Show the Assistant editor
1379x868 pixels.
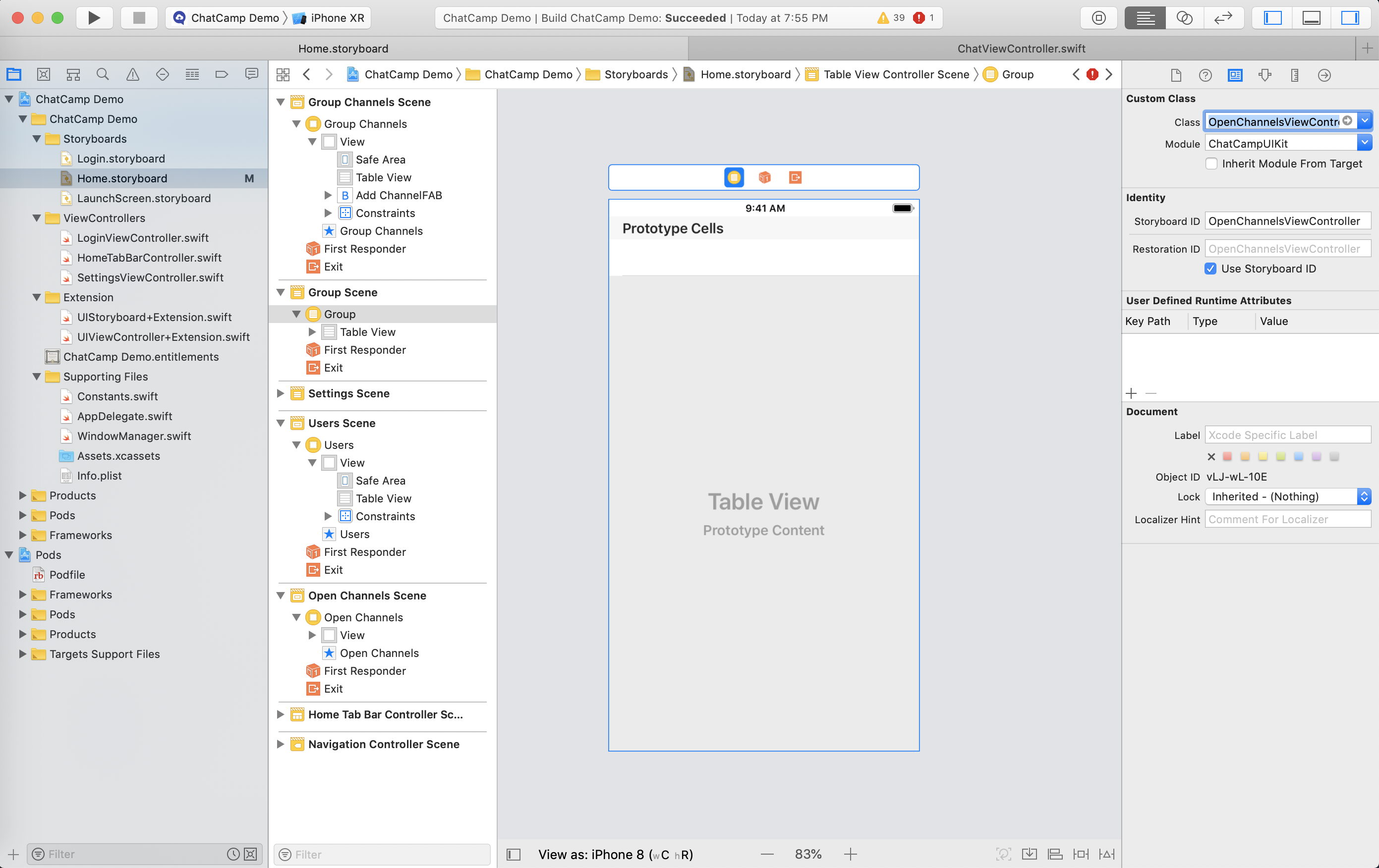[1184, 18]
